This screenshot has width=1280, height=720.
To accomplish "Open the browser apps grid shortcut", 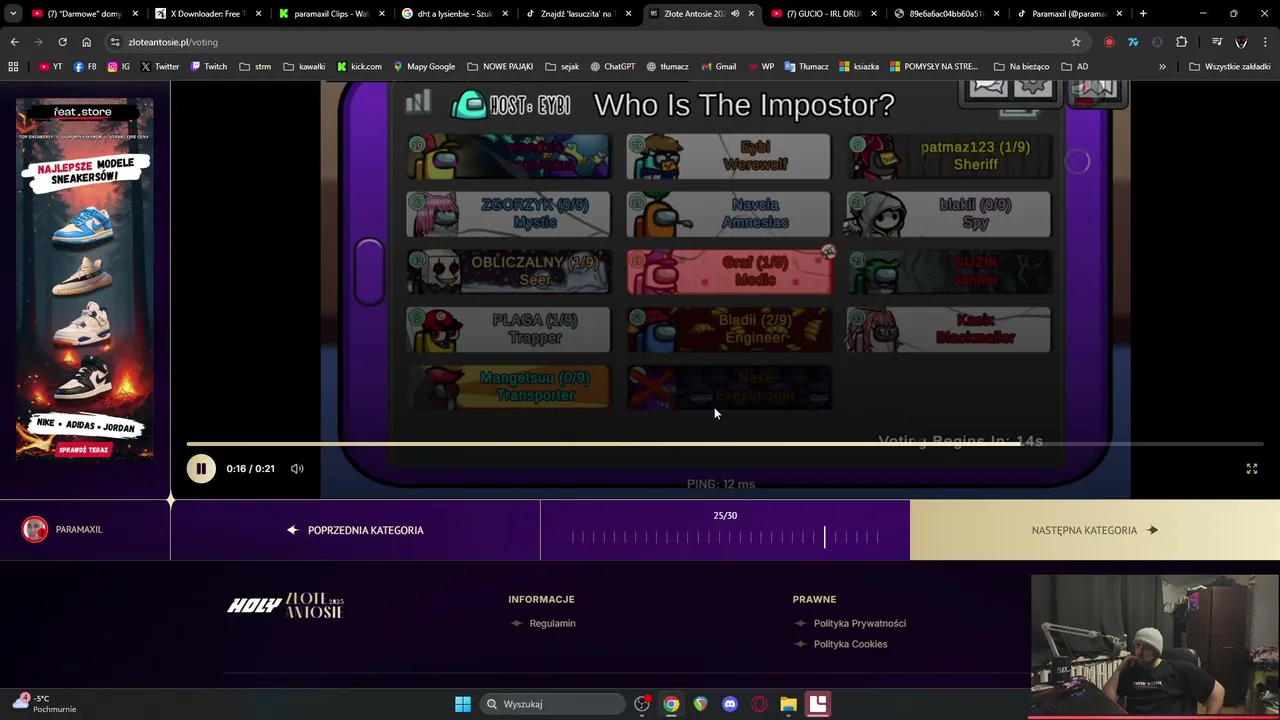I will (13, 66).
